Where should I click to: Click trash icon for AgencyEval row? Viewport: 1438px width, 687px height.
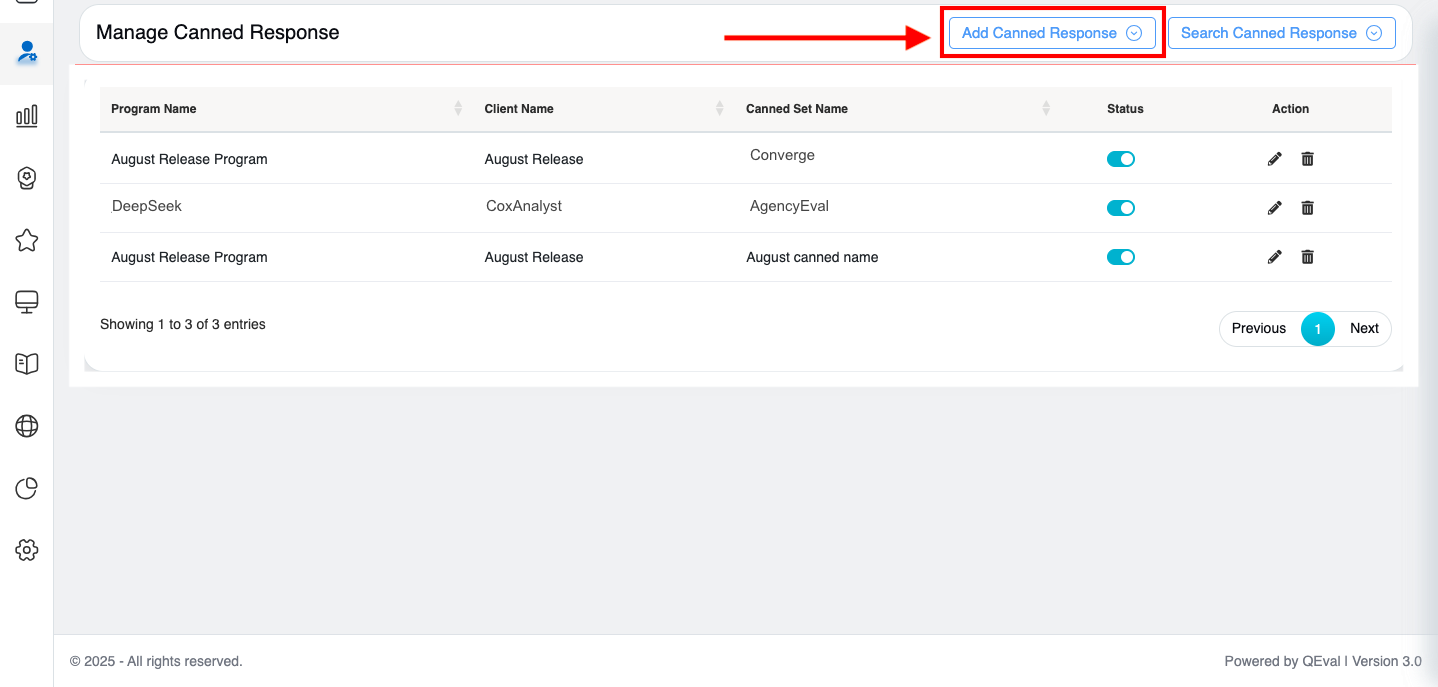(1307, 208)
